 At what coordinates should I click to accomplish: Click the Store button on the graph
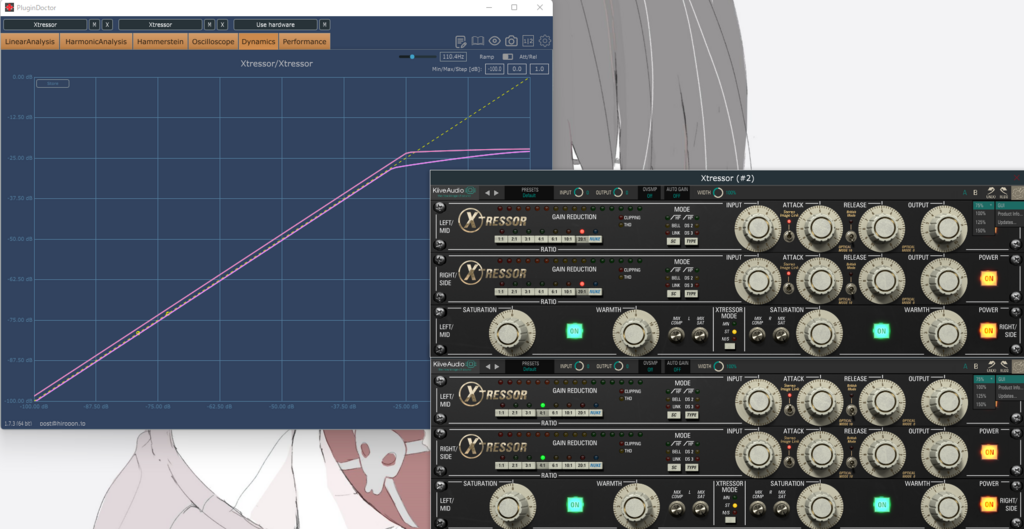(53, 84)
